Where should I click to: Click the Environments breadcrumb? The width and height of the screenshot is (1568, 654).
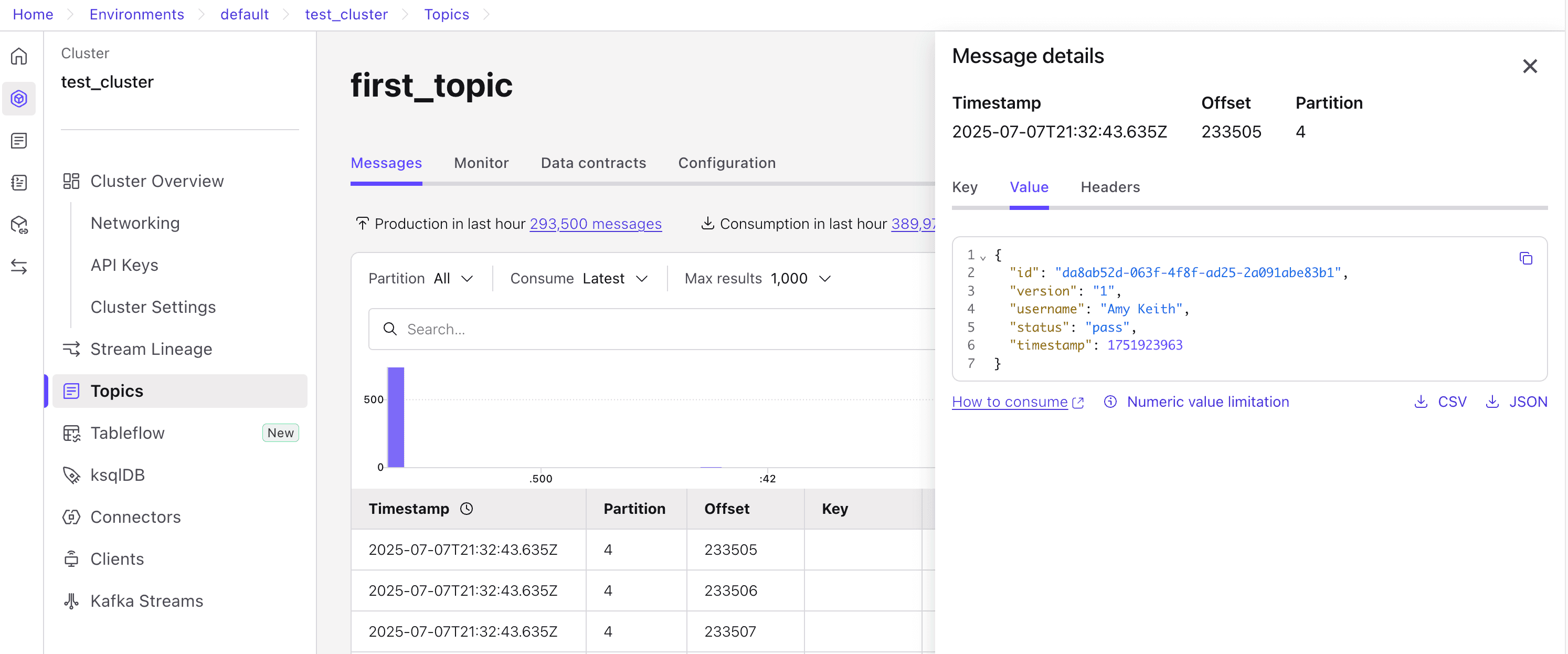click(136, 14)
